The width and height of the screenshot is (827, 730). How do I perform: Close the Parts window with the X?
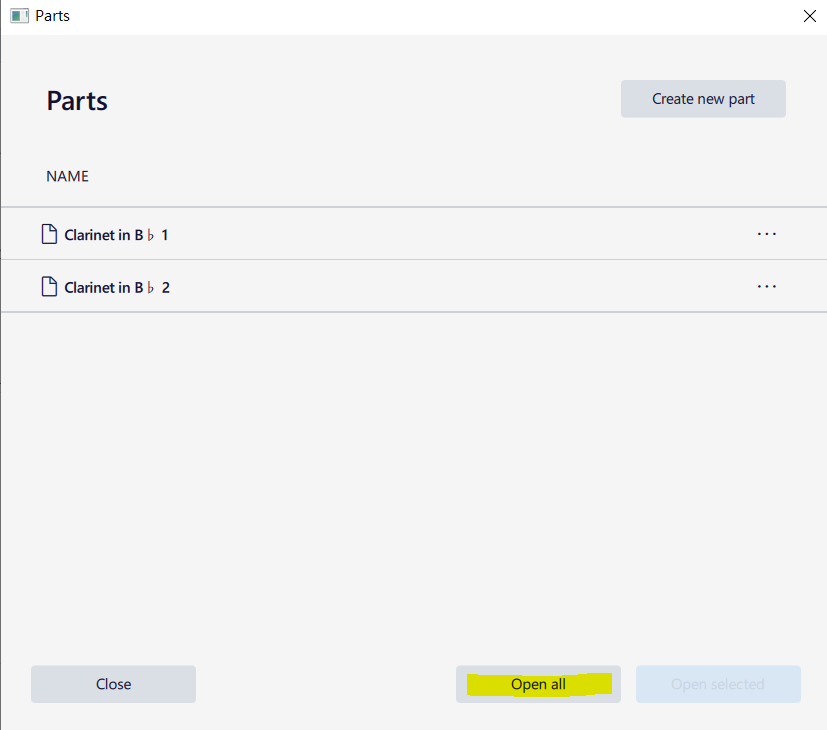point(810,16)
